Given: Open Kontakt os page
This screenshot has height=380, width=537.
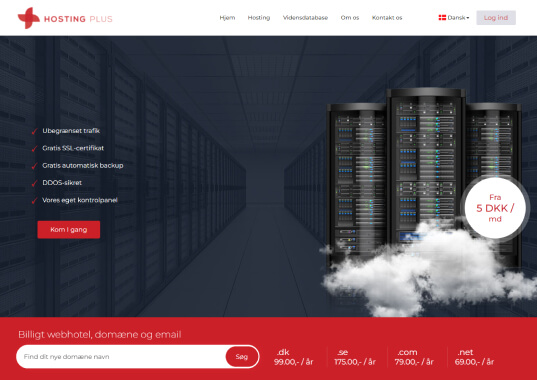Looking at the screenshot, I should (x=387, y=18).
